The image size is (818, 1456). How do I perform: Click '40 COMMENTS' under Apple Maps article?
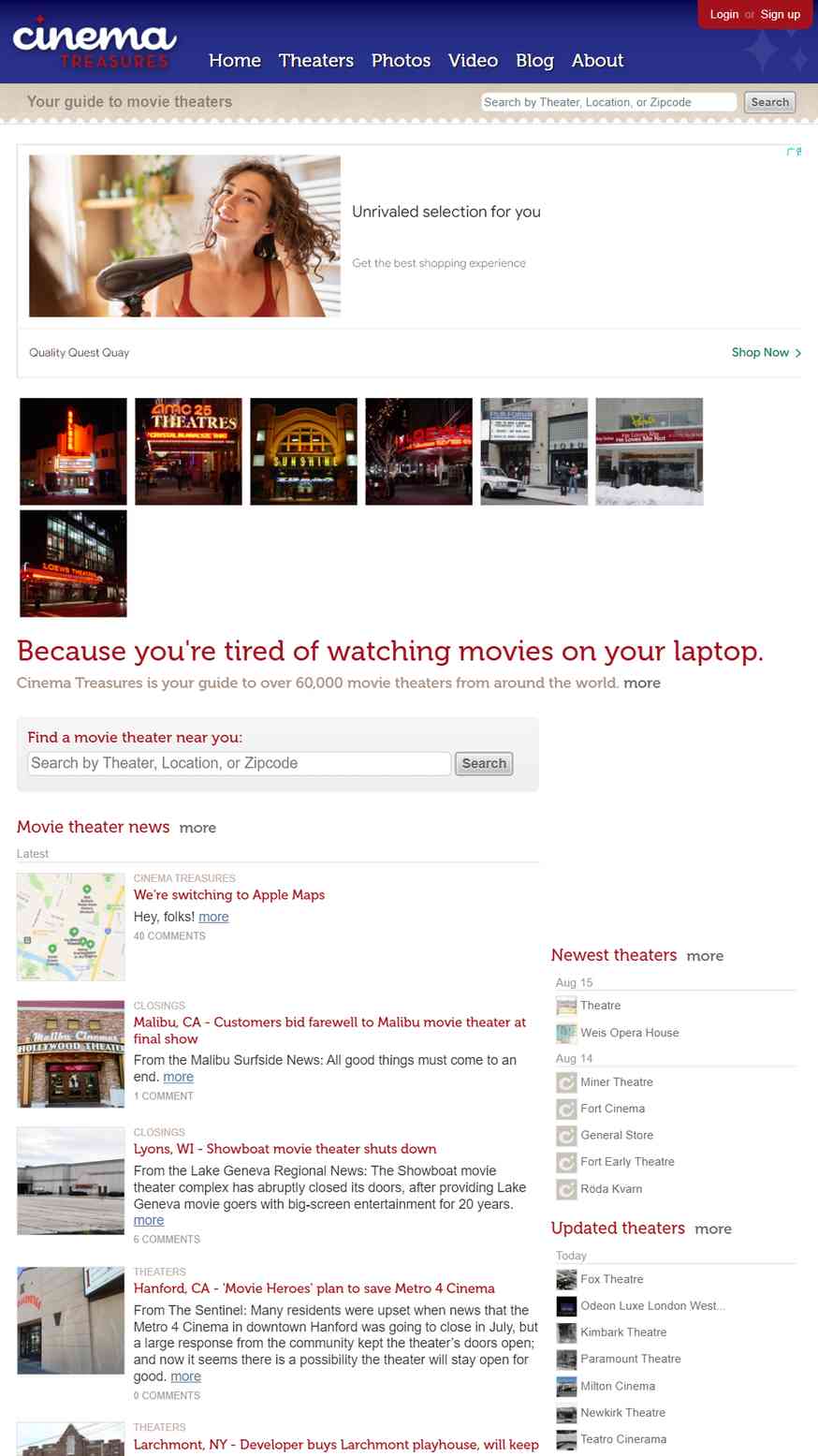[x=169, y=936]
